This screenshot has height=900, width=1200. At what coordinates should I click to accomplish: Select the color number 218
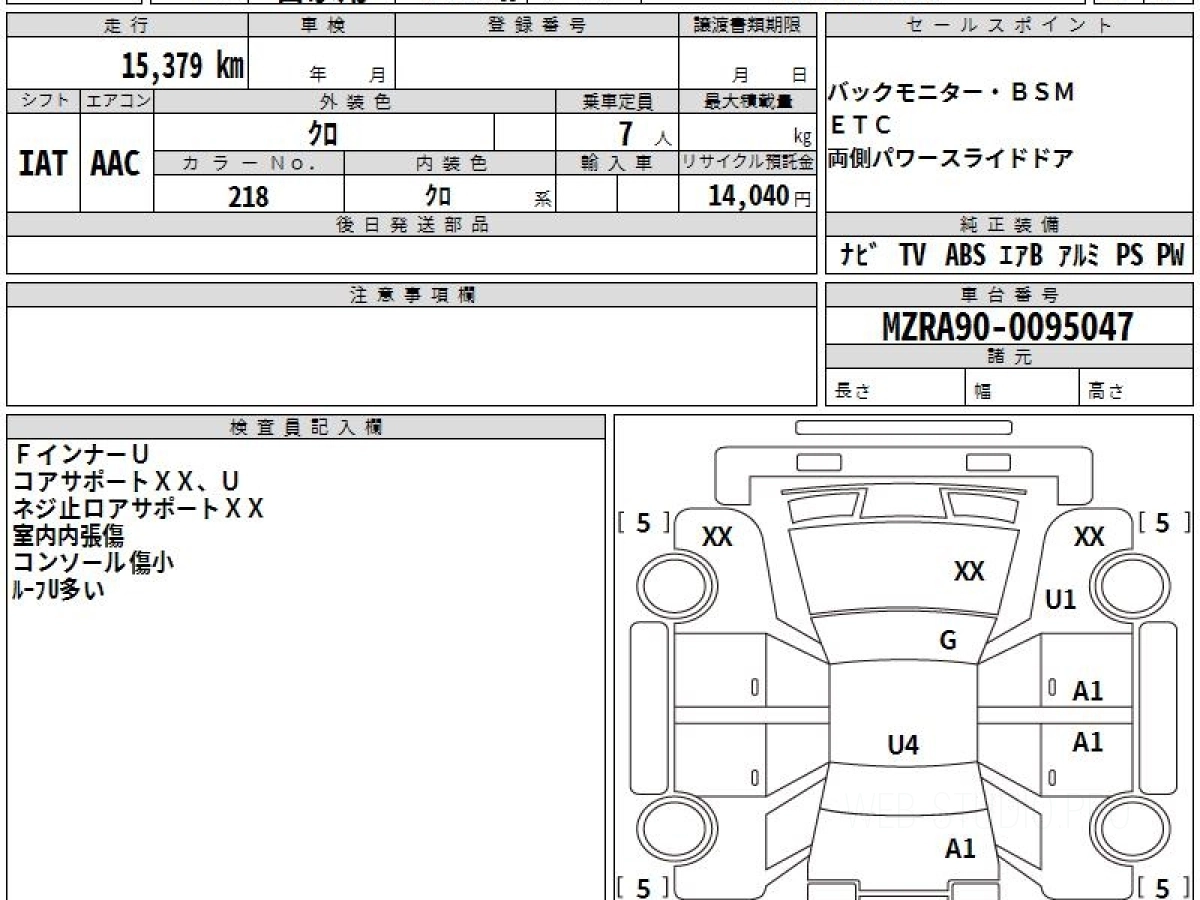pyautogui.click(x=249, y=197)
